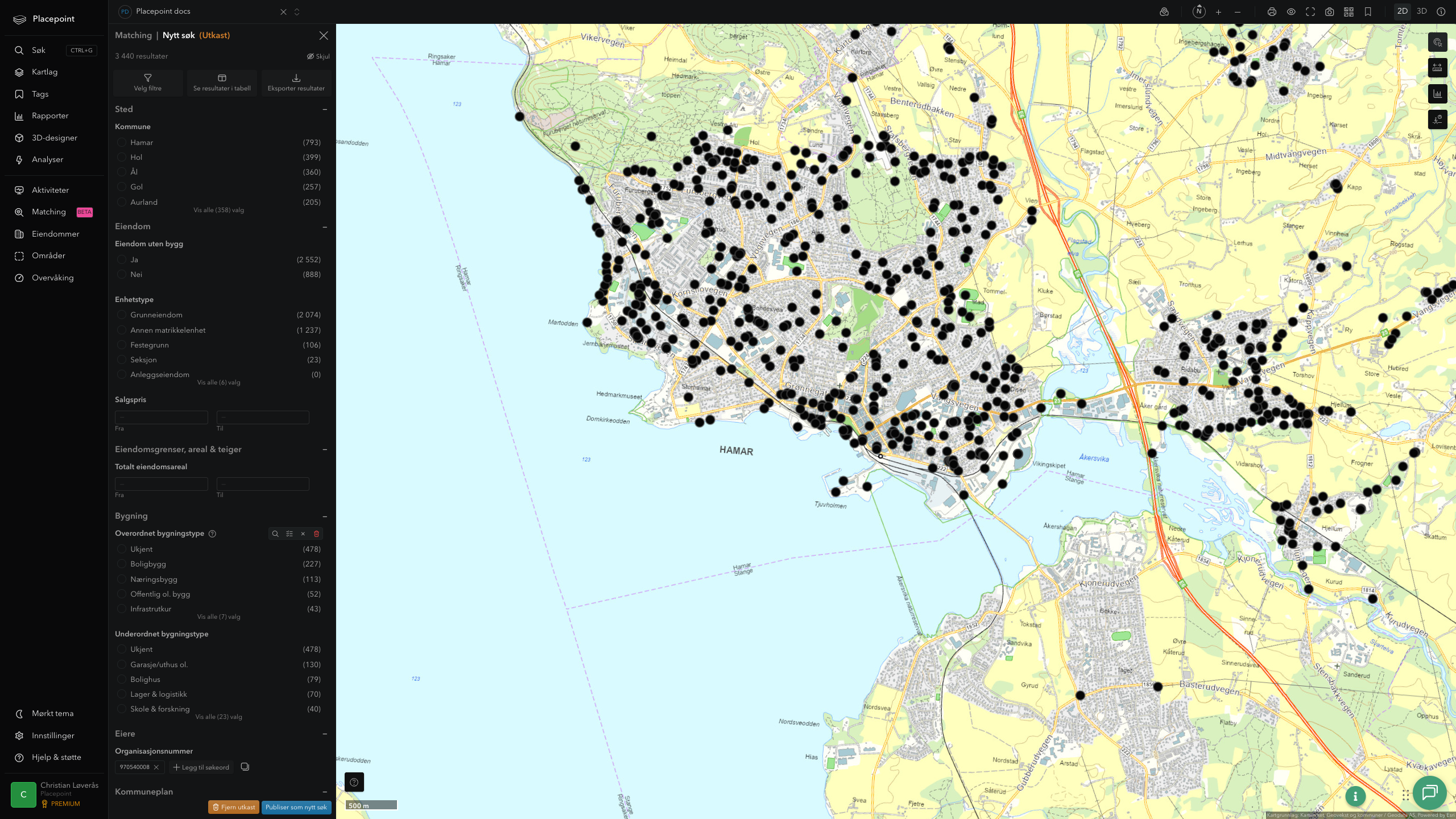Image resolution: width=1456 pixels, height=819 pixels.
Task: Delete the Overordnet bygningstype filter with red trash
Action: 317,533
